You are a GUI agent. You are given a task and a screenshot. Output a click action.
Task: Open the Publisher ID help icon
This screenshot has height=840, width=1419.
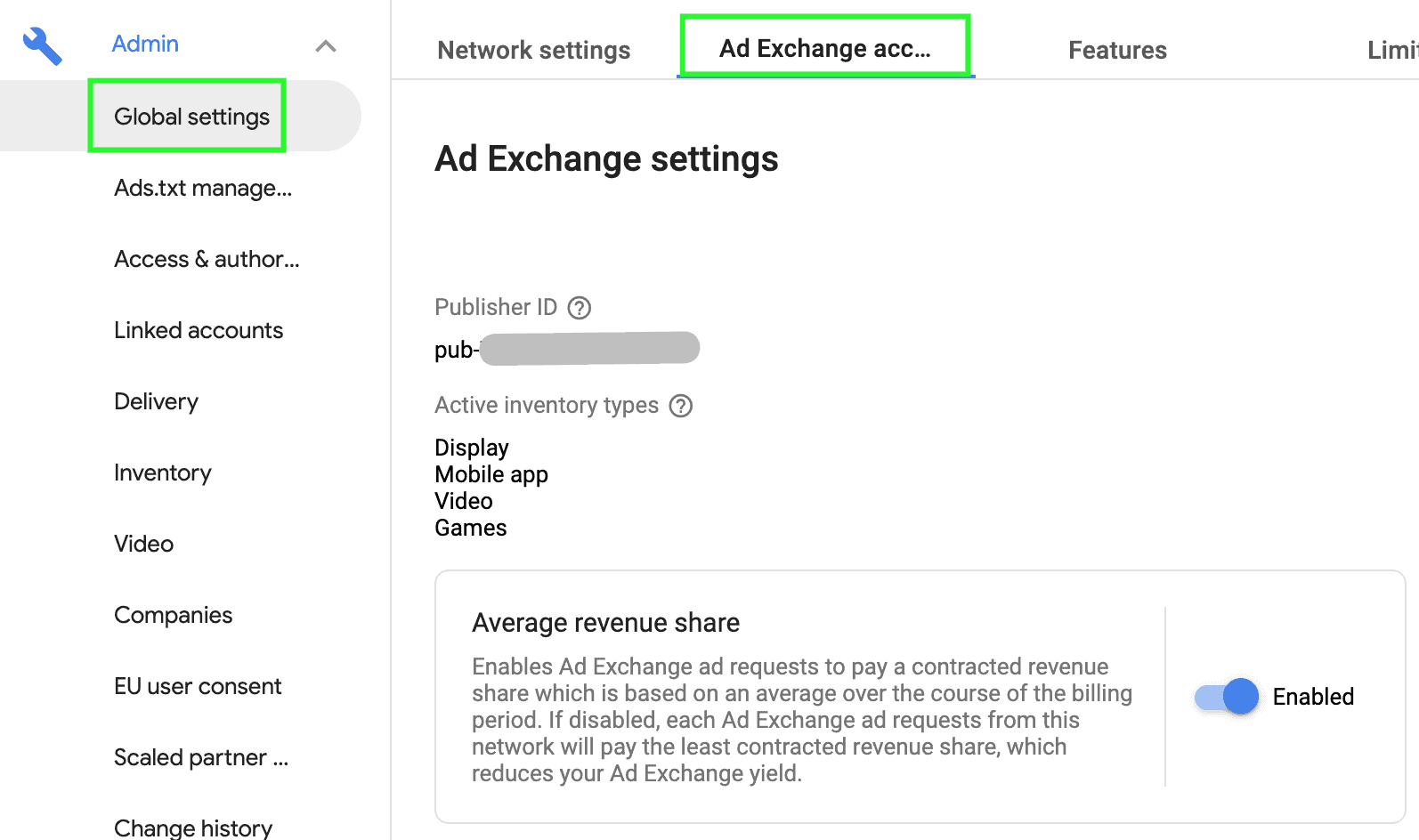(x=580, y=308)
